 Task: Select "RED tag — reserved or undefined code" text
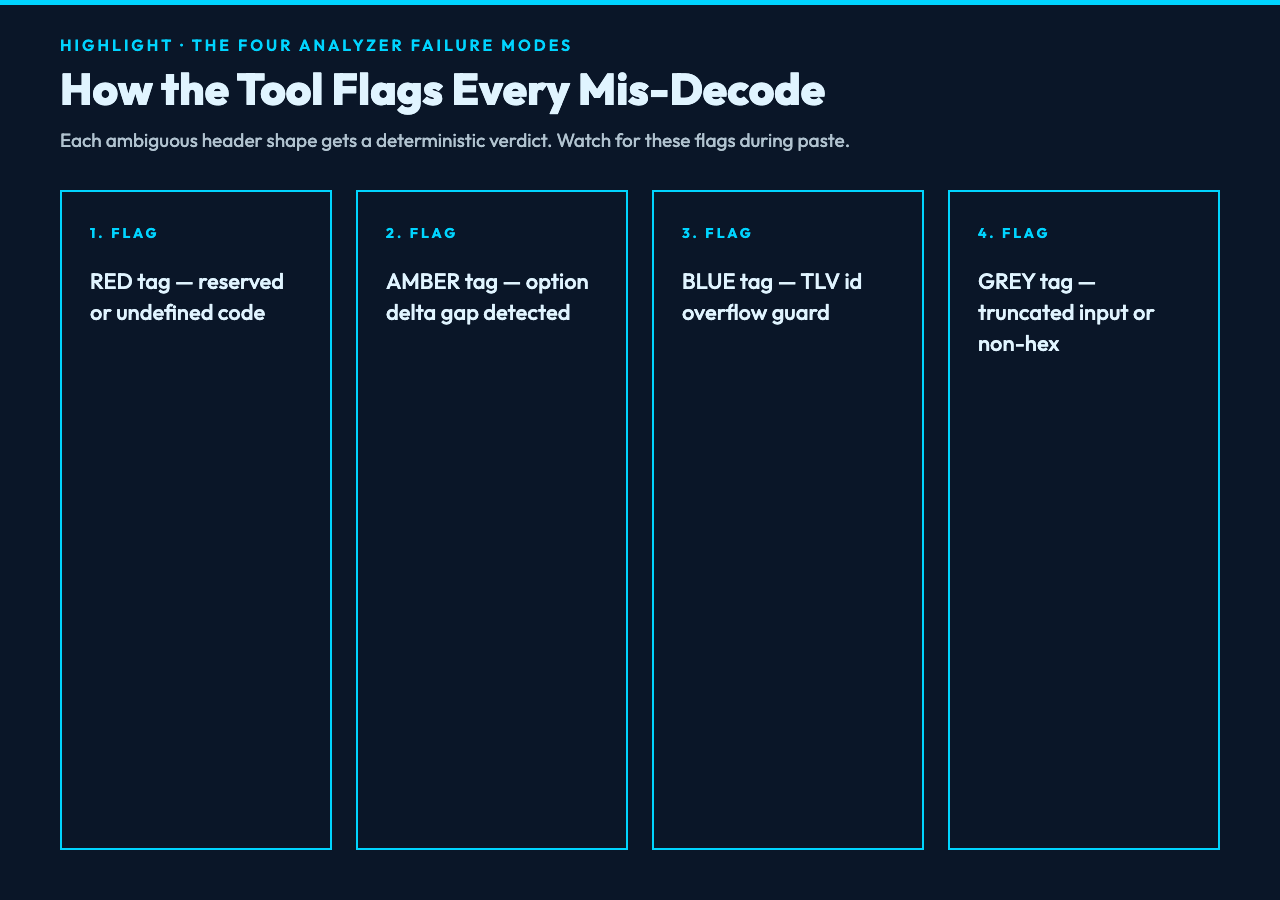[187, 297]
